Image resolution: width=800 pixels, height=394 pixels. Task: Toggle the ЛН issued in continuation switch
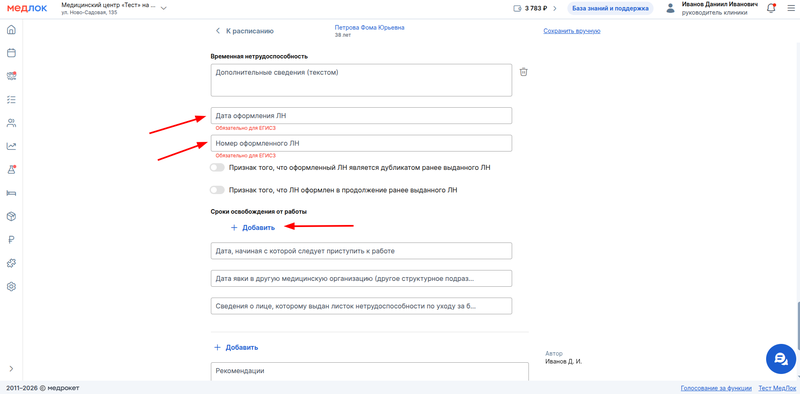[217, 190]
